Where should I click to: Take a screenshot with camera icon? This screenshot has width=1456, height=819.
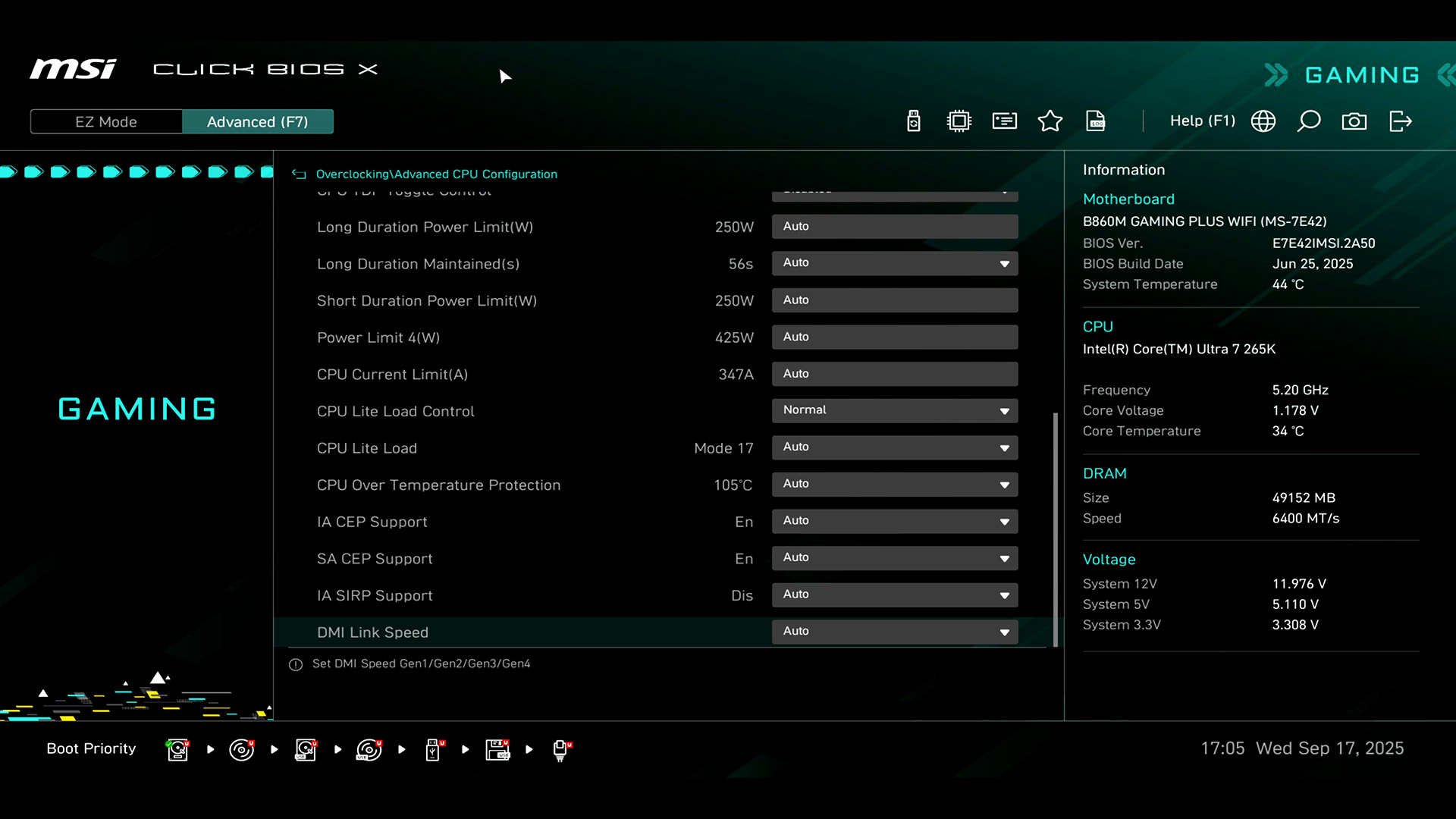[1354, 121]
